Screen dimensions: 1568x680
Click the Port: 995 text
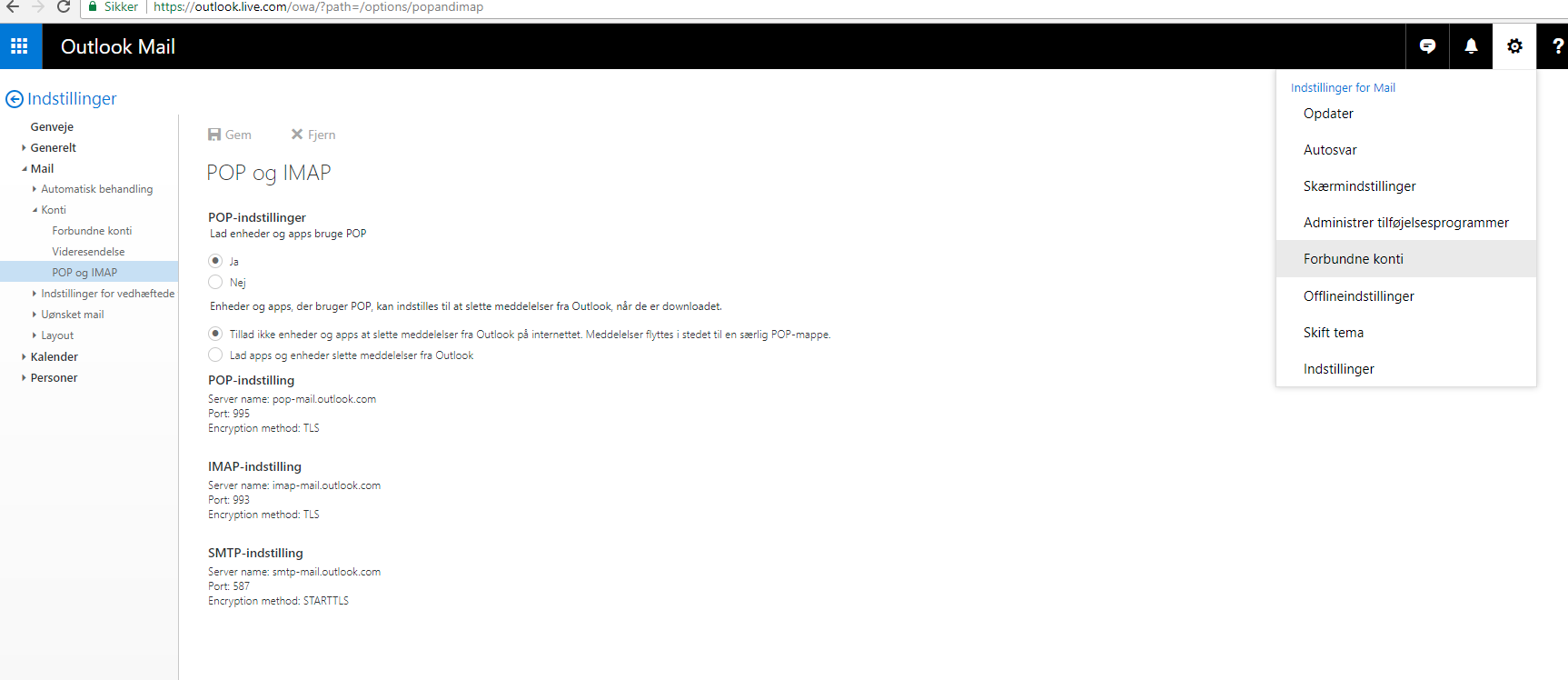click(x=229, y=414)
